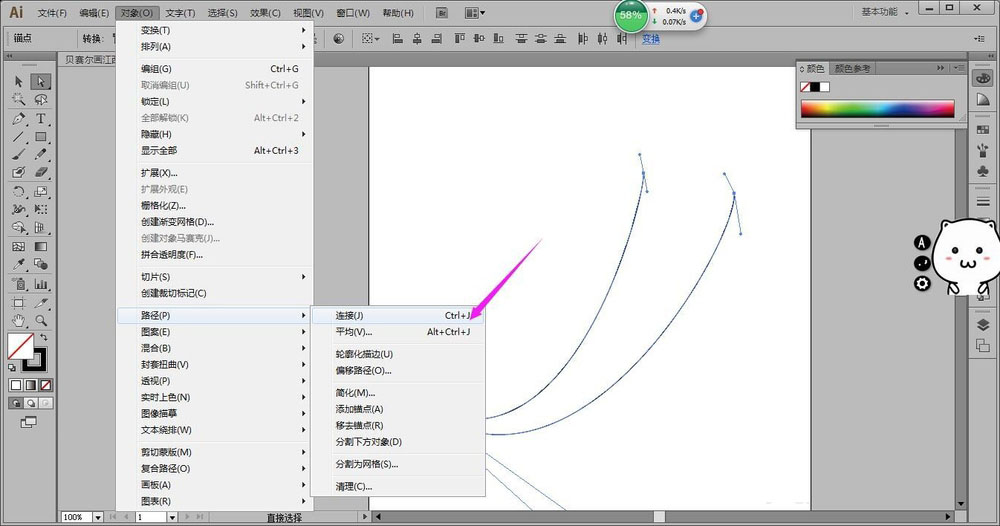Open the zoom level dropdown arrow
This screenshot has width=1000, height=526.
(x=98, y=517)
